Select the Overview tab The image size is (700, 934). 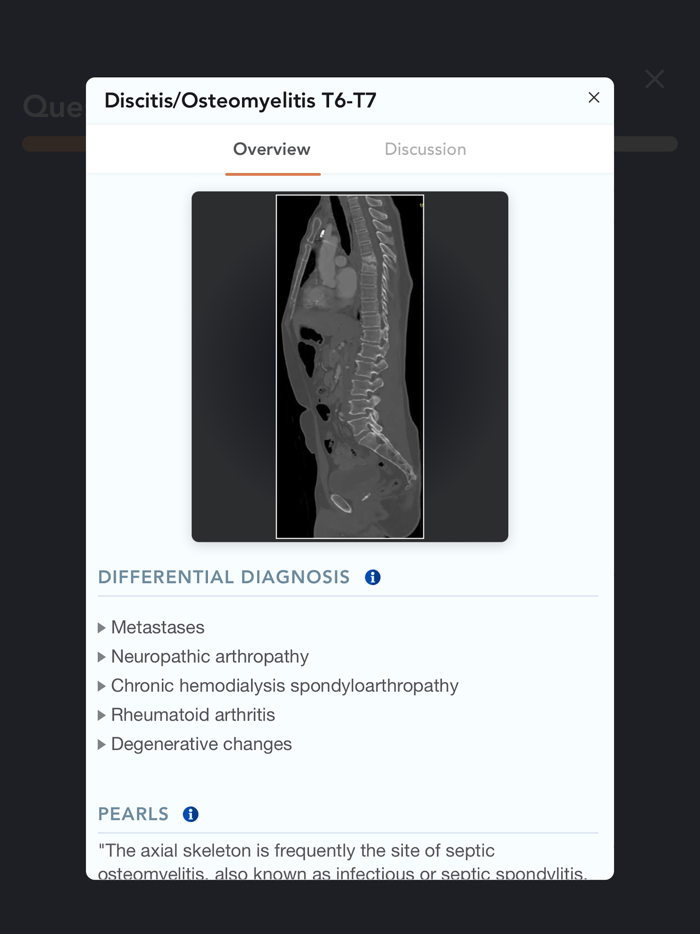tap(272, 148)
